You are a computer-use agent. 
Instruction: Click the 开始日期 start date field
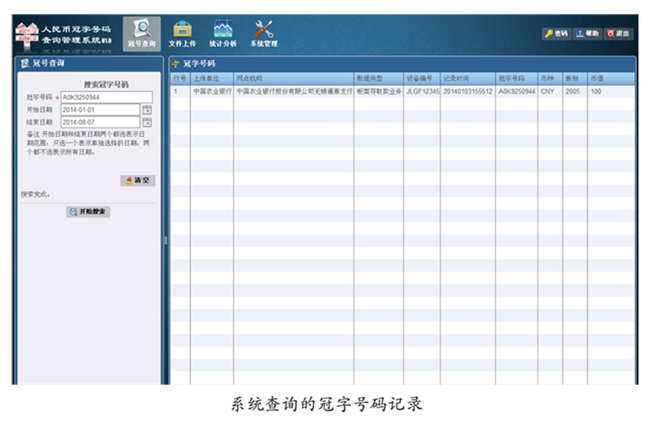click(99, 110)
